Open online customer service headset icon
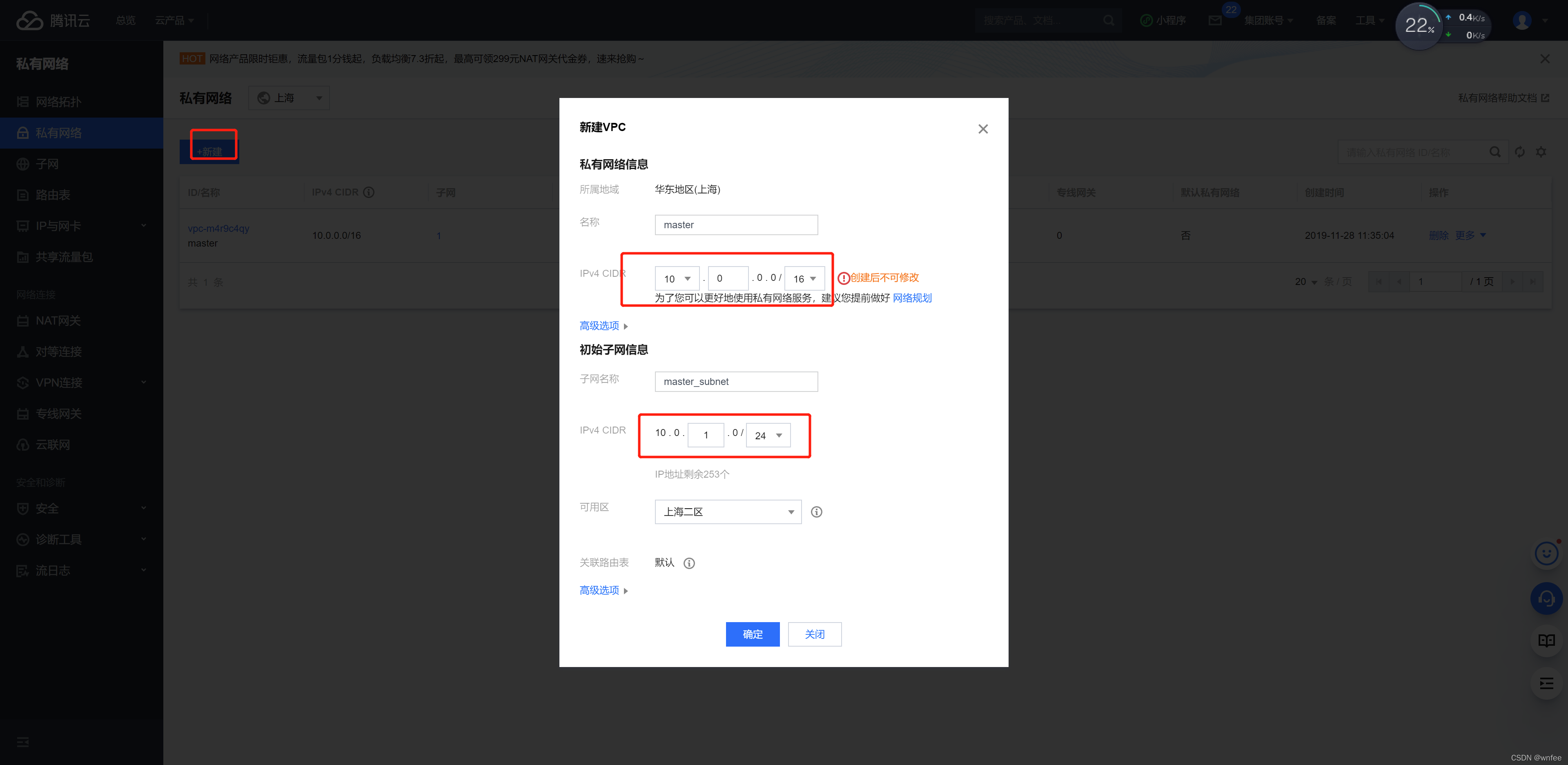This screenshot has width=1568, height=765. [x=1547, y=598]
